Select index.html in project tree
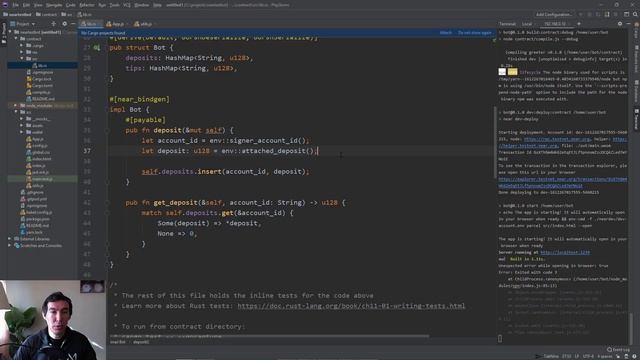Viewport: 640px width, 360px height. [x=39, y=159]
